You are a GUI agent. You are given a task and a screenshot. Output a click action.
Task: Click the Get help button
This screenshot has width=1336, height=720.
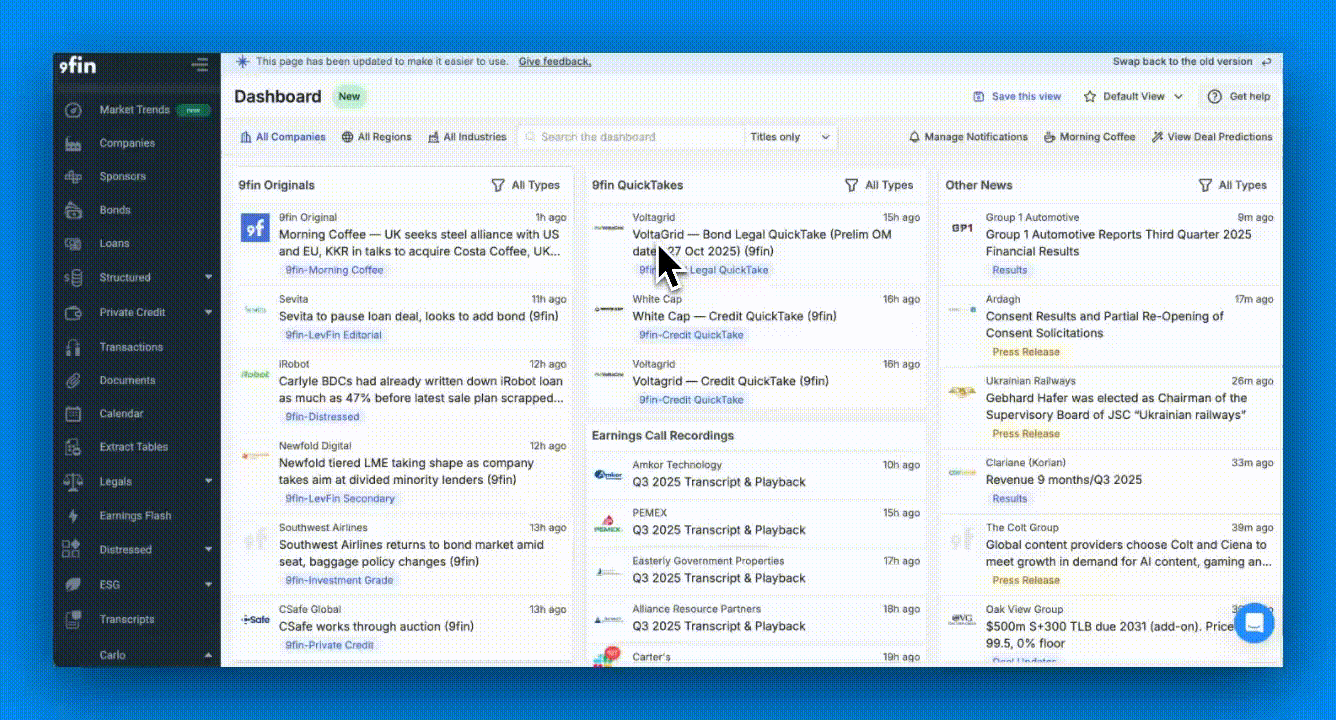(x=1239, y=97)
